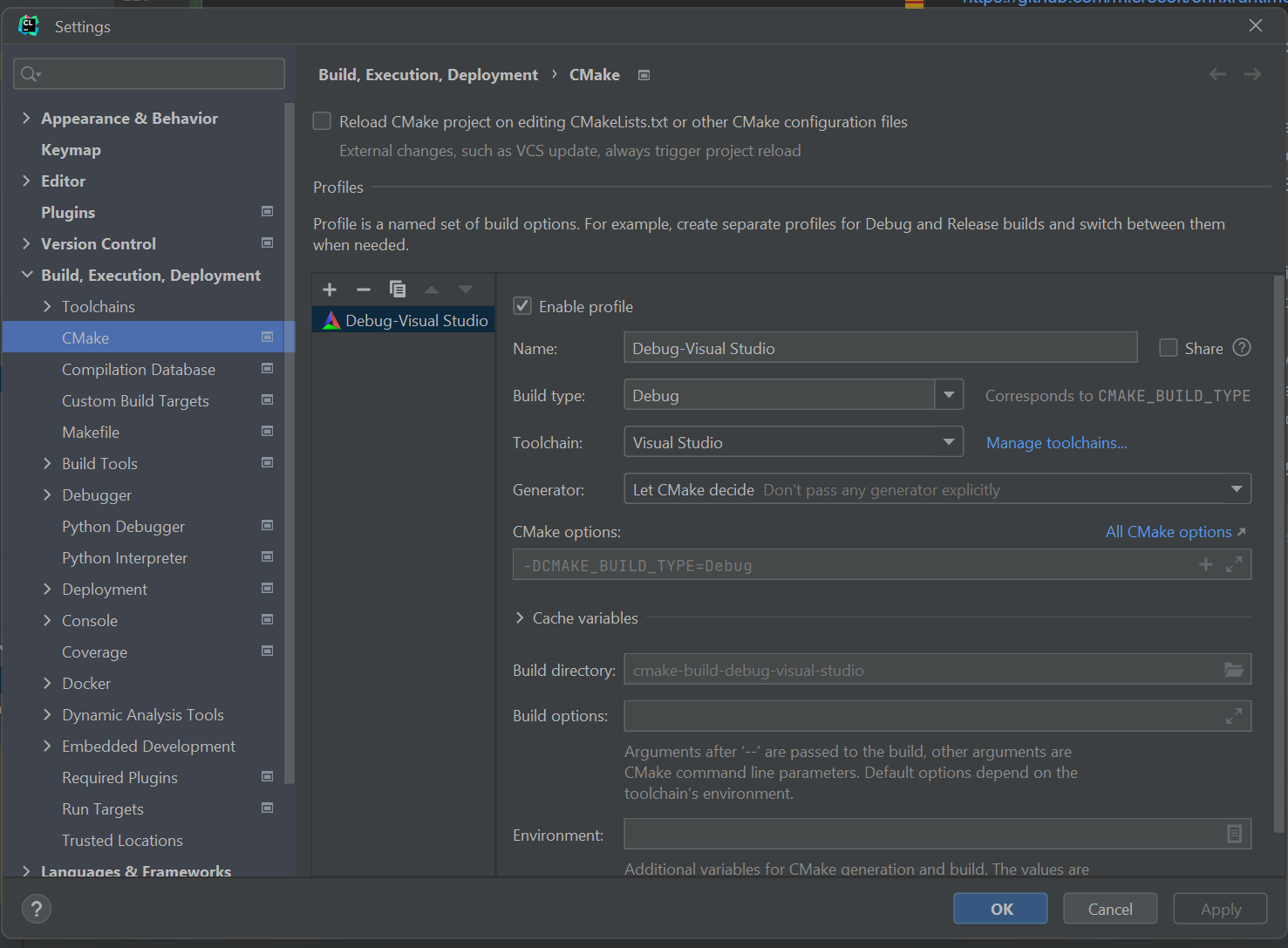Image resolution: width=1288 pixels, height=948 pixels.
Task: Click project icon next to Run Targets
Action: coord(268,808)
